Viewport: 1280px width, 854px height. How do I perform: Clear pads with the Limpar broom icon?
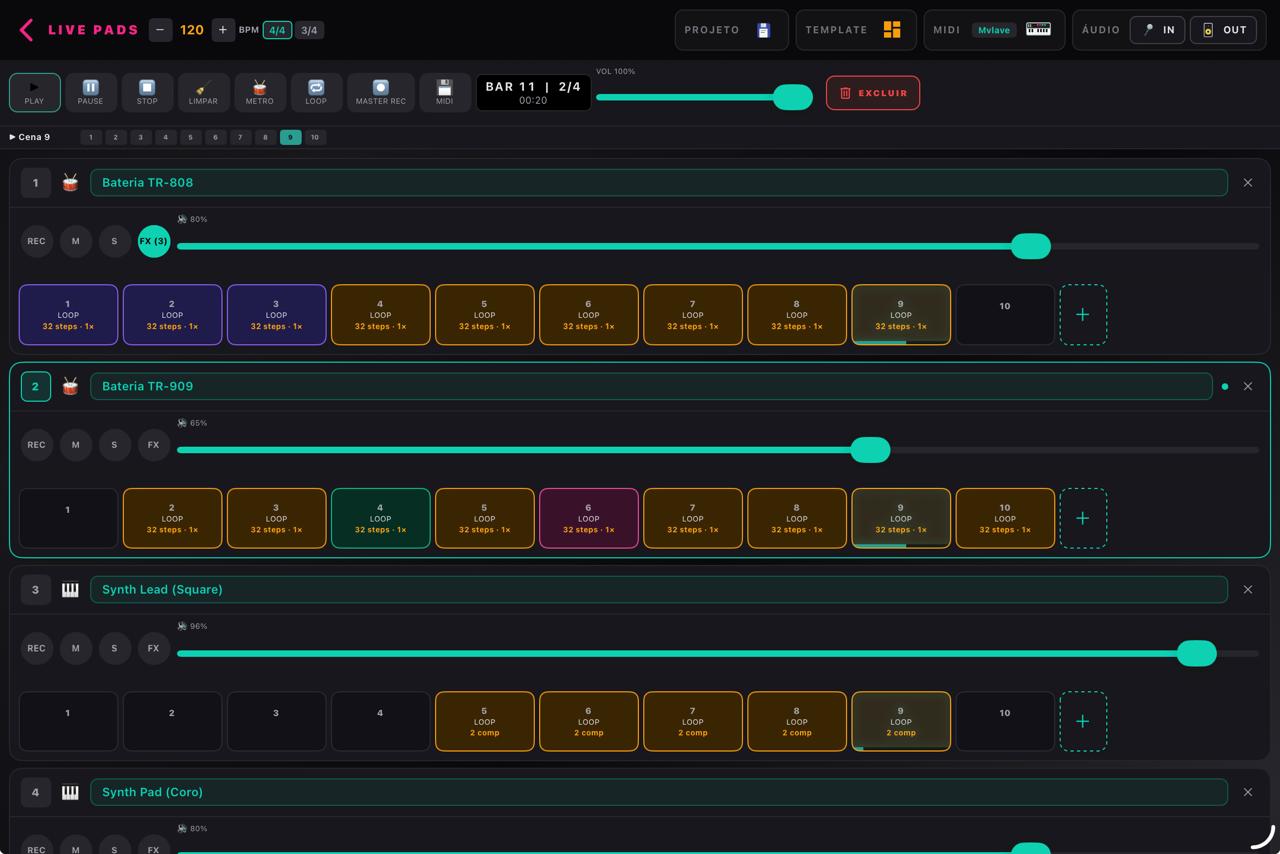tap(203, 92)
